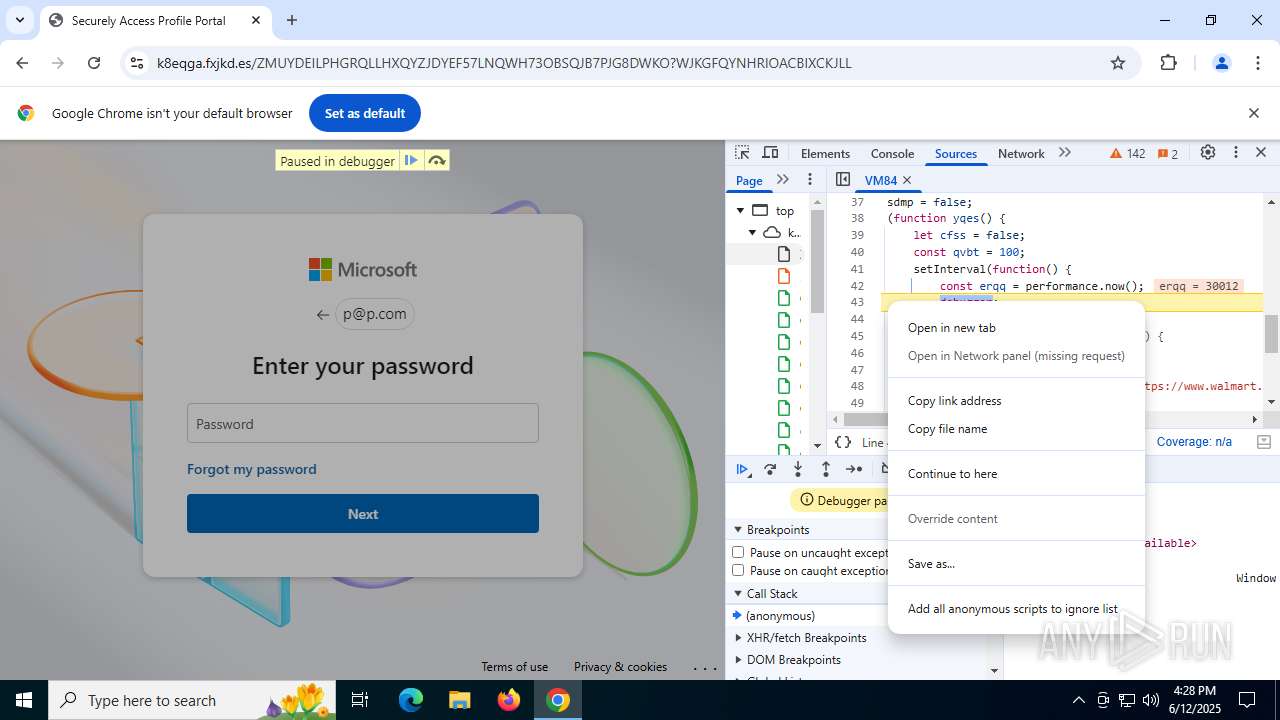Viewport: 1280px width, 720px height.
Task: Open Firefox from taskbar
Action: pyautogui.click(x=509, y=700)
